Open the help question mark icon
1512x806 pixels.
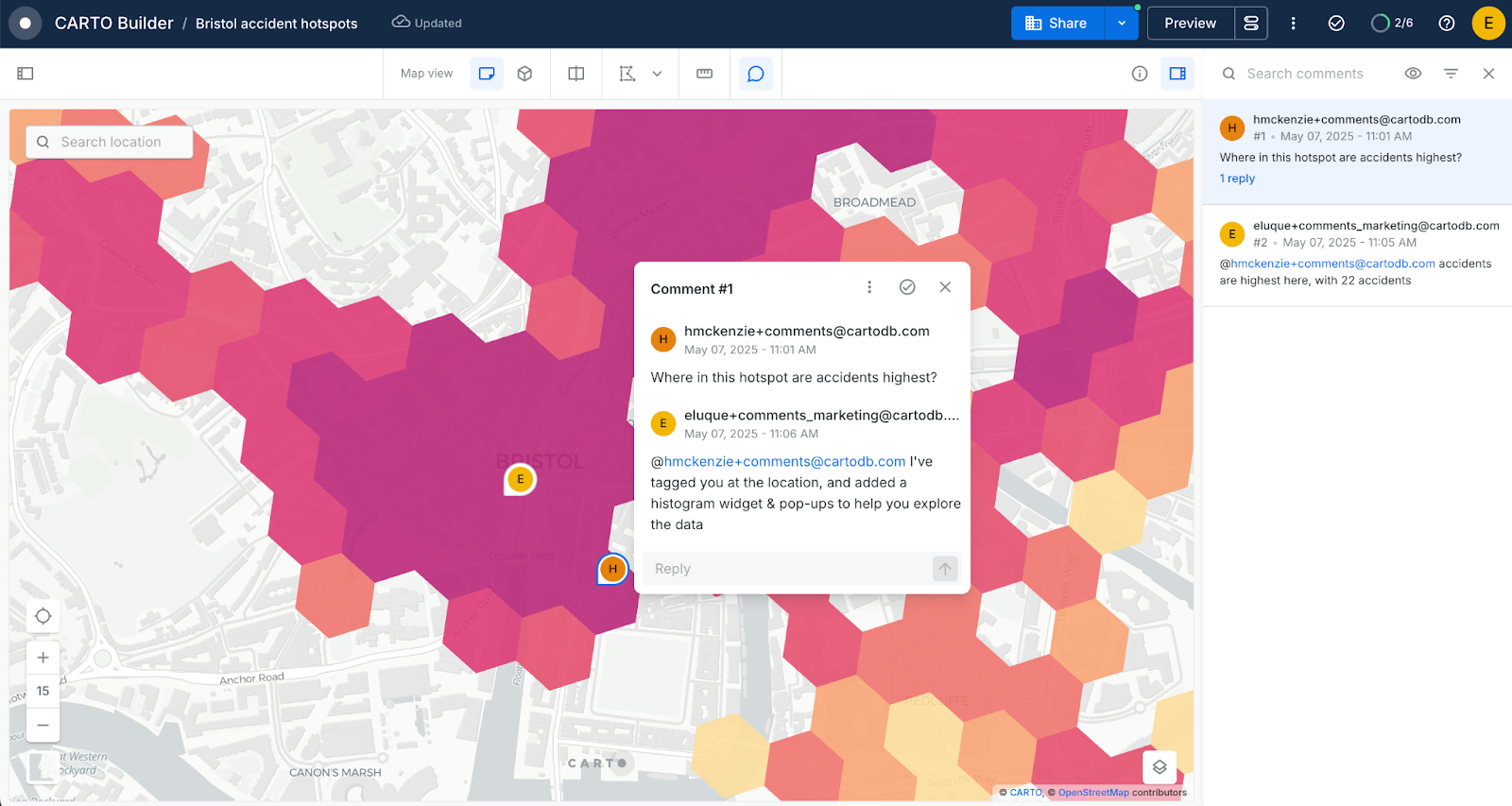(x=1447, y=23)
